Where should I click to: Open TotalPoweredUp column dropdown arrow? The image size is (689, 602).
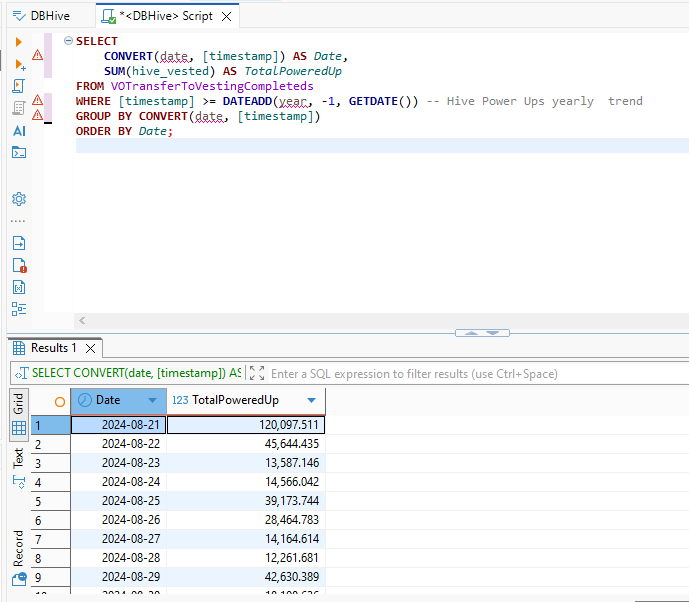click(312, 400)
